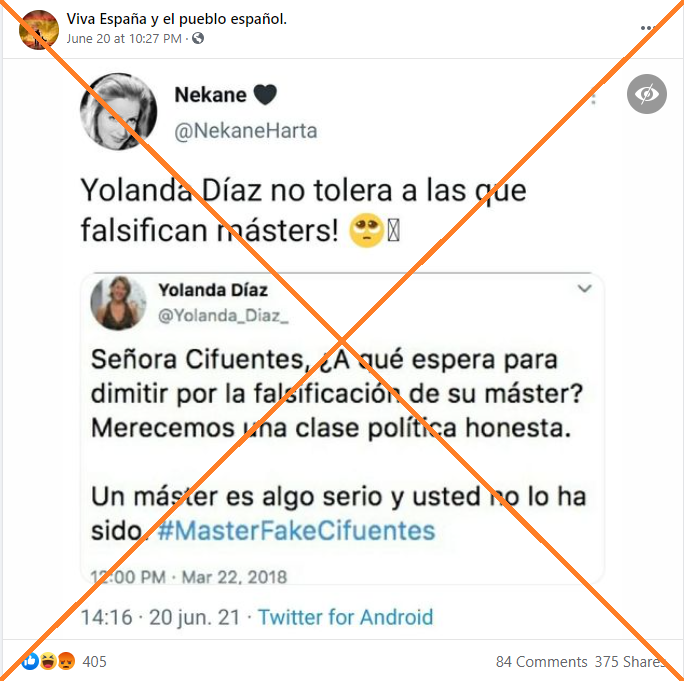Click the Like reaction icon
Viewport: 684px width, 681px height.
coord(30,661)
